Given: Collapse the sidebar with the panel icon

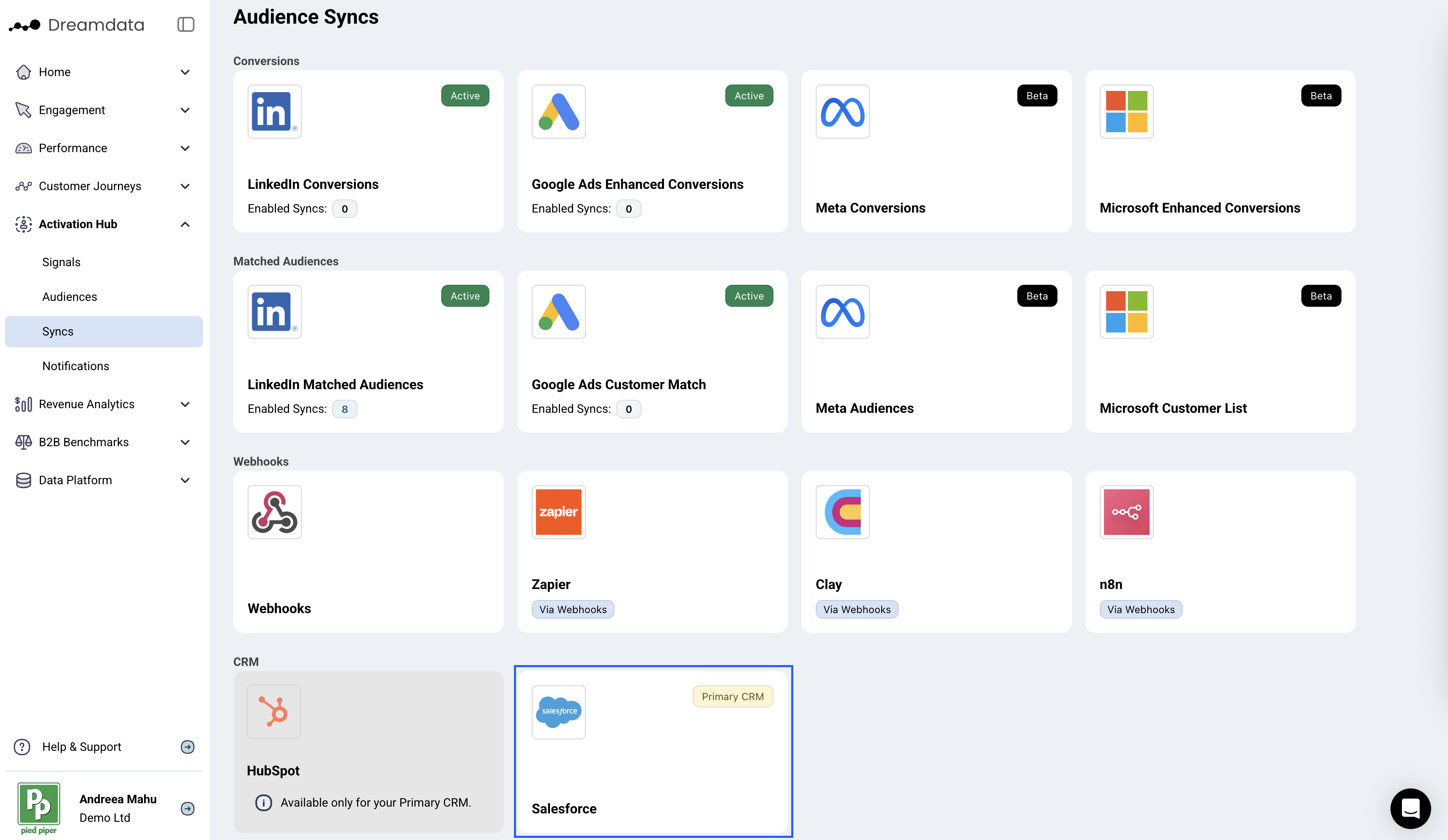Looking at the screenshot, I should [186, 25].
